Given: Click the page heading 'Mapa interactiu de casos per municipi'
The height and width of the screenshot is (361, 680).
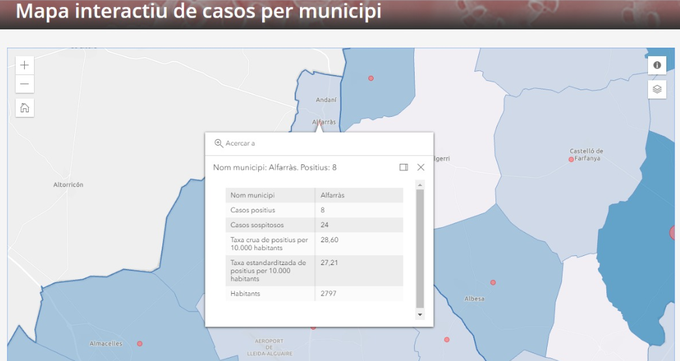Looking at the screenshot, I should pyautogui.click(x=199, y=11).
